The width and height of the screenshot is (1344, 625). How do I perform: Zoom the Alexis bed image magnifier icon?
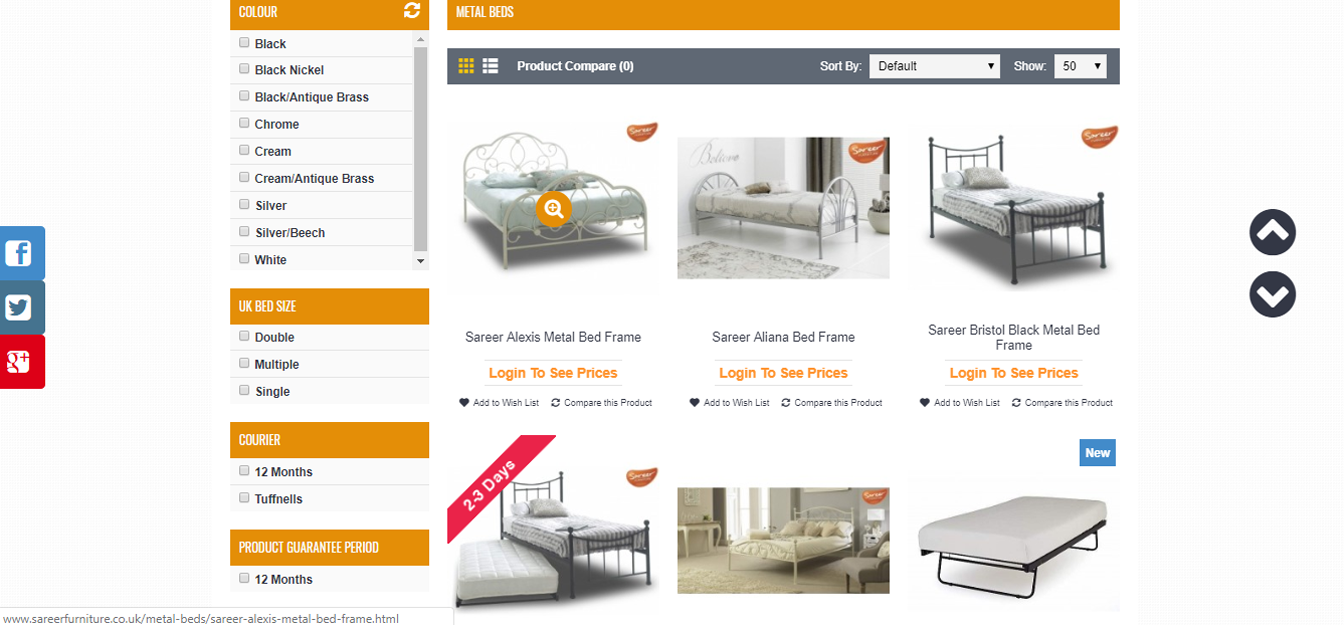[x=553, y=208]
